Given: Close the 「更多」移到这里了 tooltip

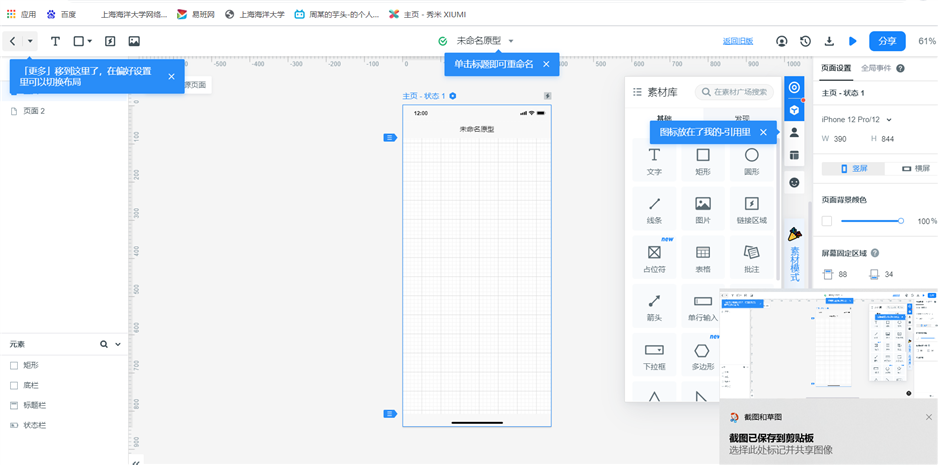Looking at the screenshot, I should 171,77.
